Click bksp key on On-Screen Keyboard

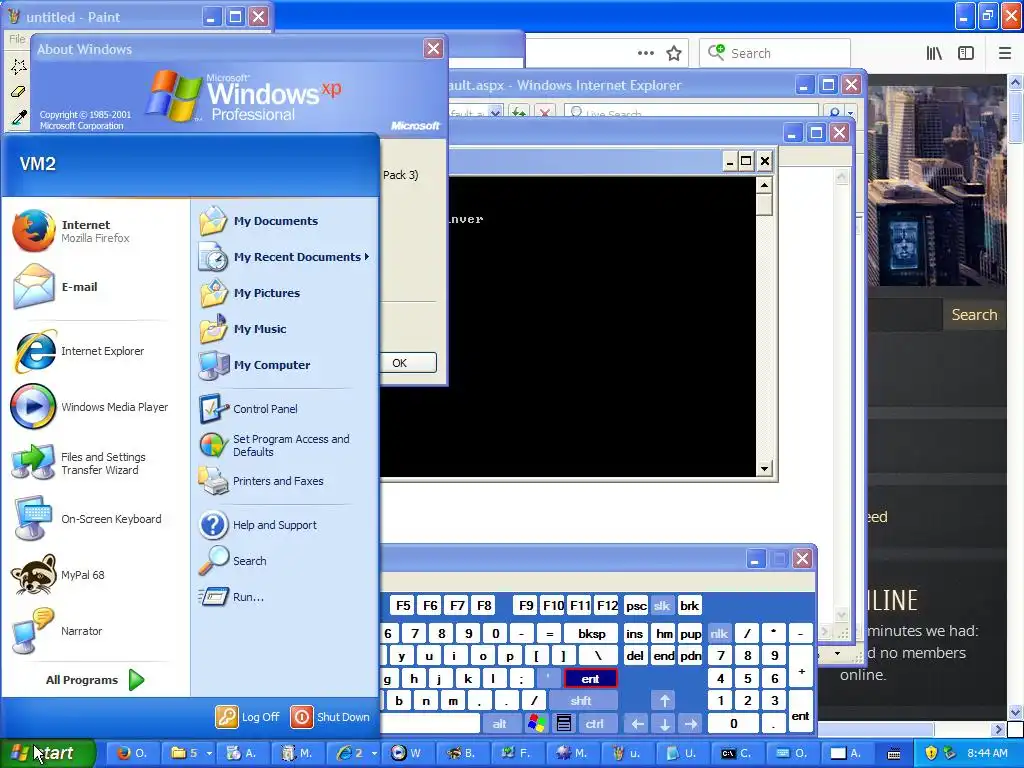point(592,633)
